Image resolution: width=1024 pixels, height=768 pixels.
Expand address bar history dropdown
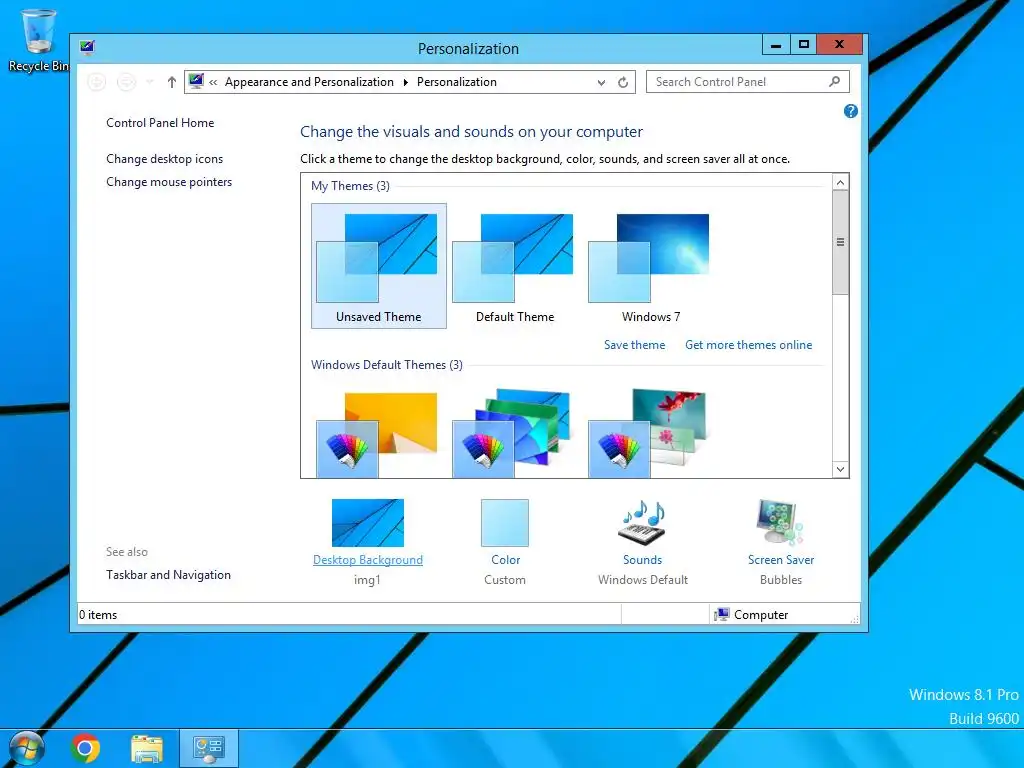point(601,82)
